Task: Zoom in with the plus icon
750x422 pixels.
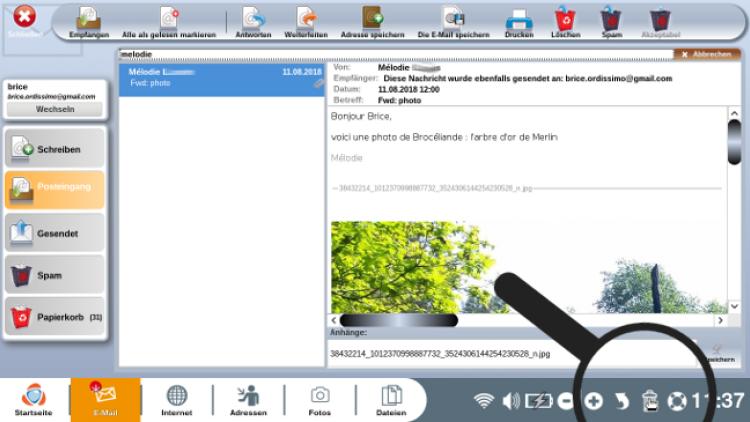Action: click(x=594, y=401)
